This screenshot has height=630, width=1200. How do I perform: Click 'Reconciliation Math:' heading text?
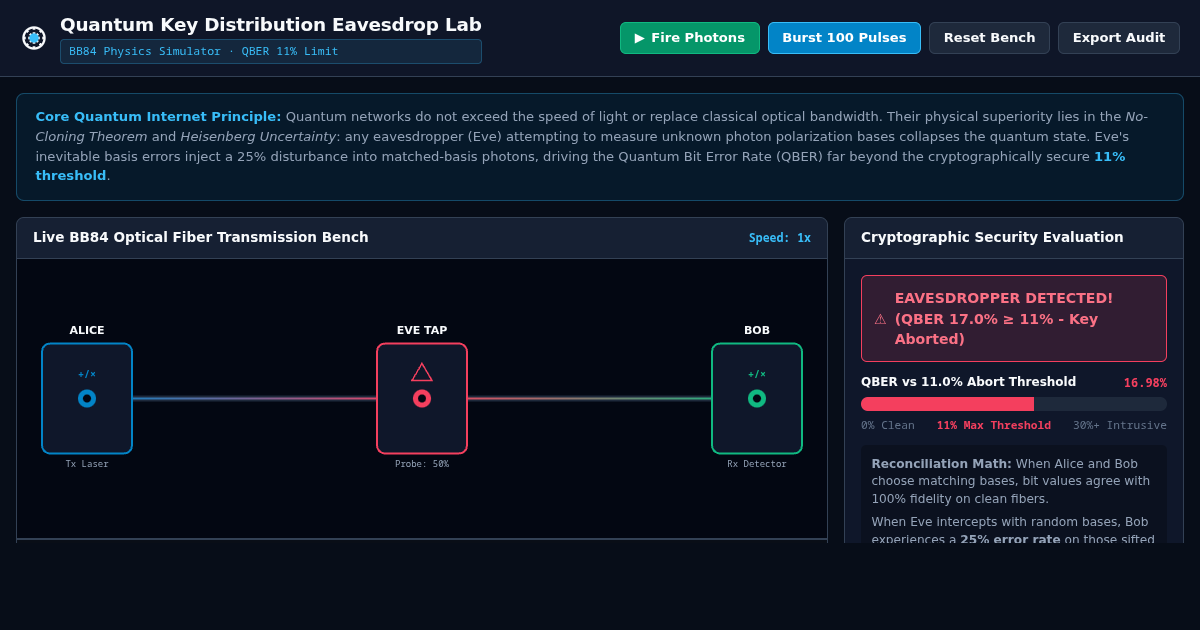[x=941, y=464]
